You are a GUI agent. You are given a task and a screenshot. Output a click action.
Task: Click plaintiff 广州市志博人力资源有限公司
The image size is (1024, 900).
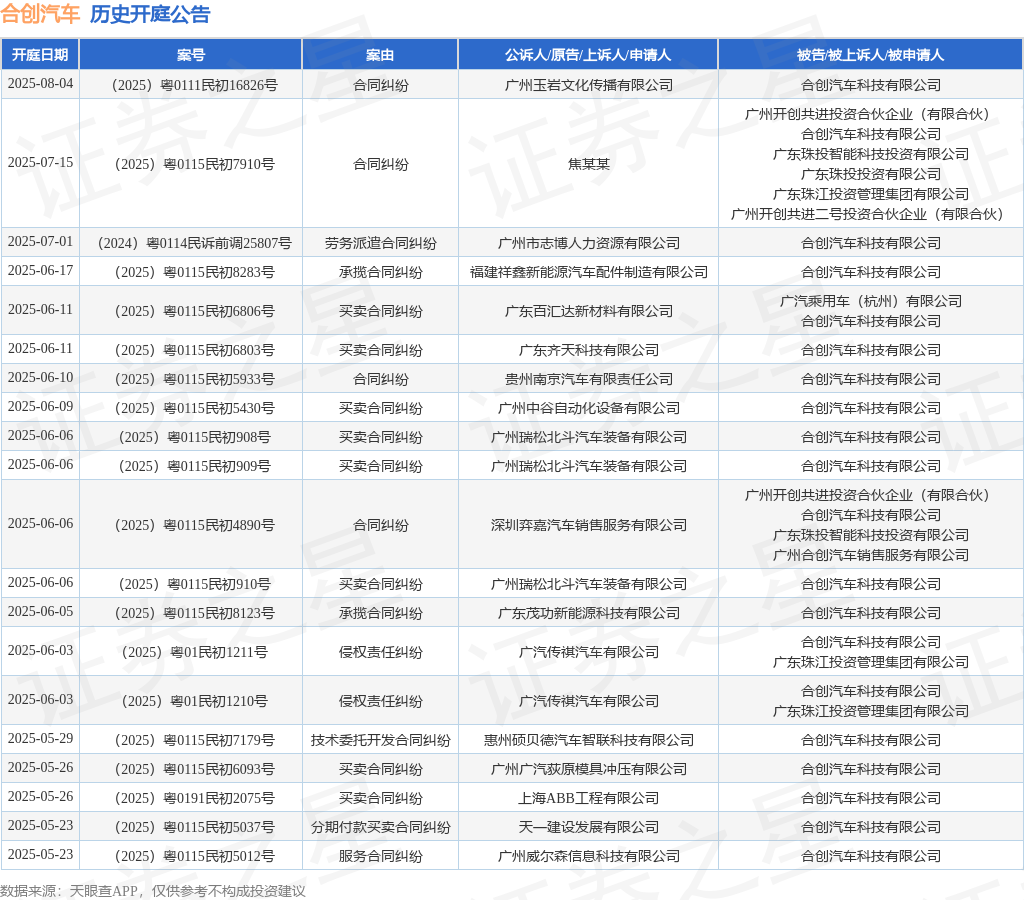pos(588,243)
